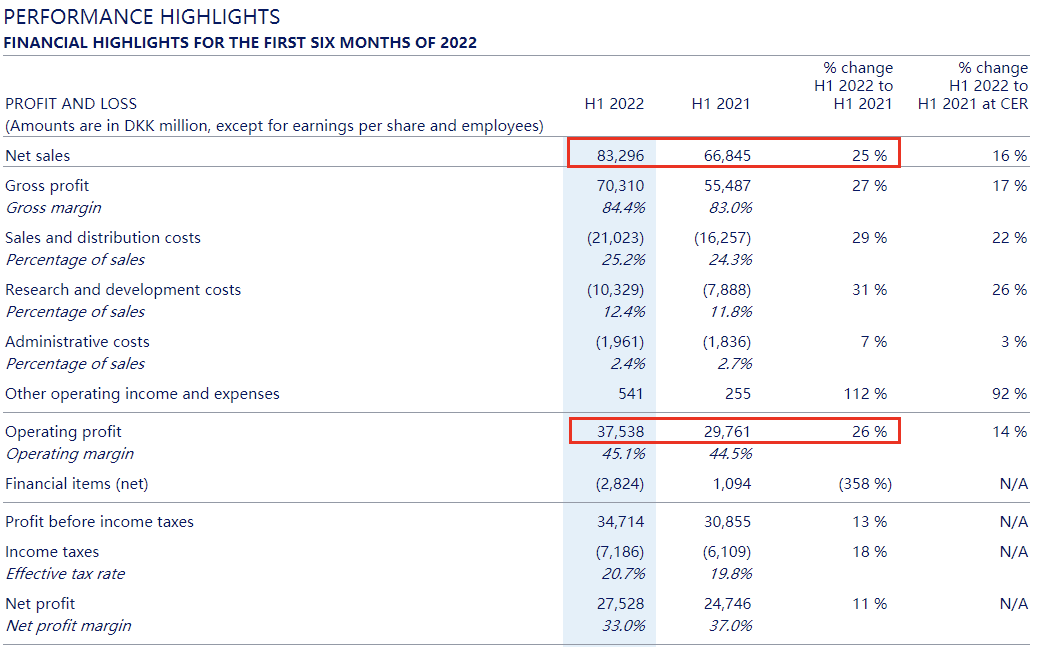Select Operating profit value 37,538
Viewport: 1042px width, 647px height.
(620, 432)
